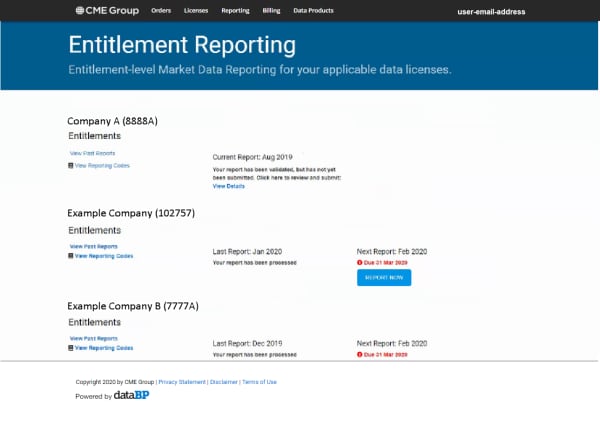Open the Privacy Statement footer link
The image size is (600, 431).
coord(182,382)
